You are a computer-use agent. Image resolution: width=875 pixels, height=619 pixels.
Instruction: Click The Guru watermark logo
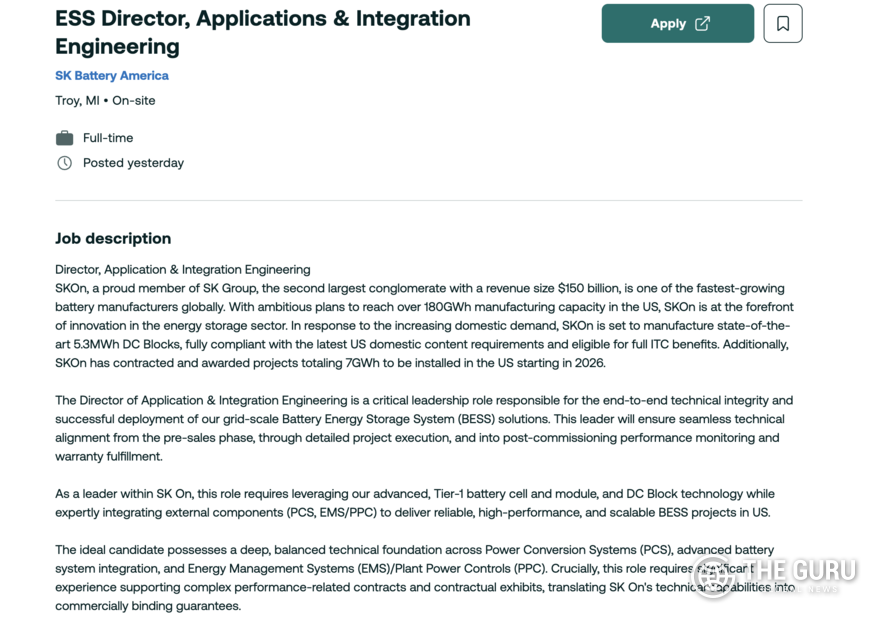(800, 572)
